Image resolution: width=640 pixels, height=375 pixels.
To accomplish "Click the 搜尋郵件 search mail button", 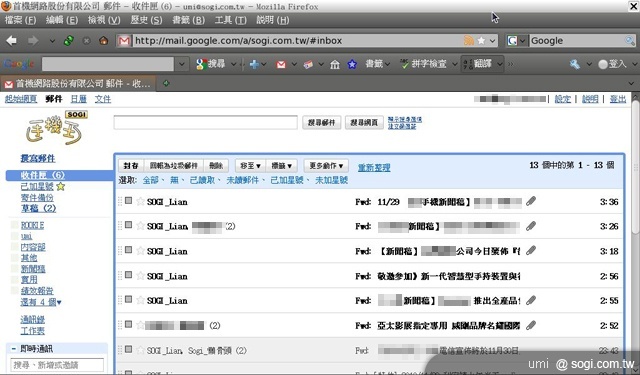I will [x=321, y=122].
